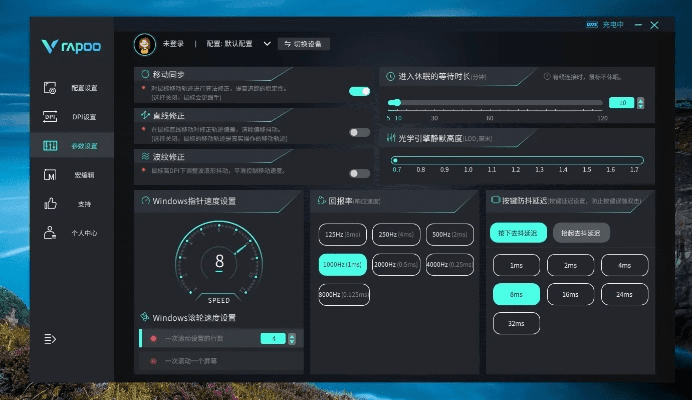Select the 125Hz polling rate
The image size is (692, 400).
click(x=342, y=234)
